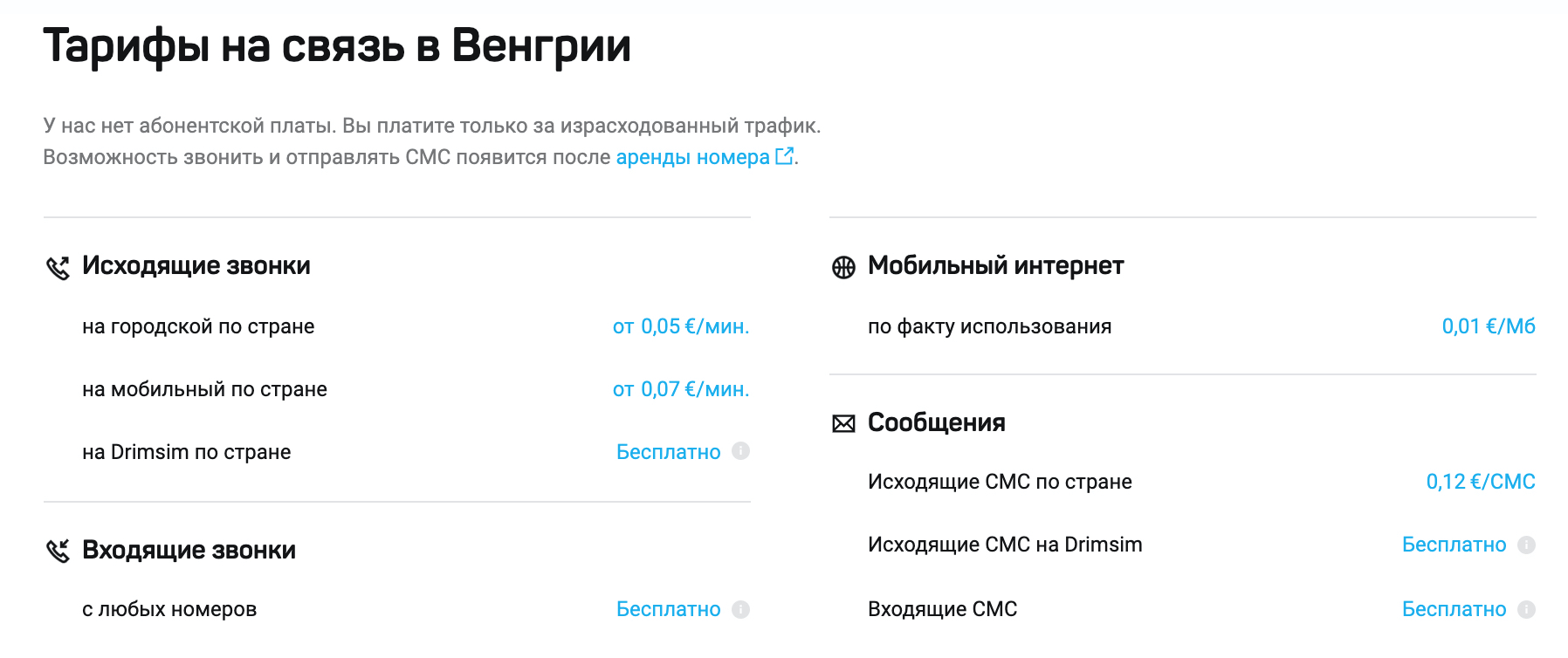Click the mobile internet globe icon
The width and height of the screenshot is (1568, 658).
click(x=843, y=267)
